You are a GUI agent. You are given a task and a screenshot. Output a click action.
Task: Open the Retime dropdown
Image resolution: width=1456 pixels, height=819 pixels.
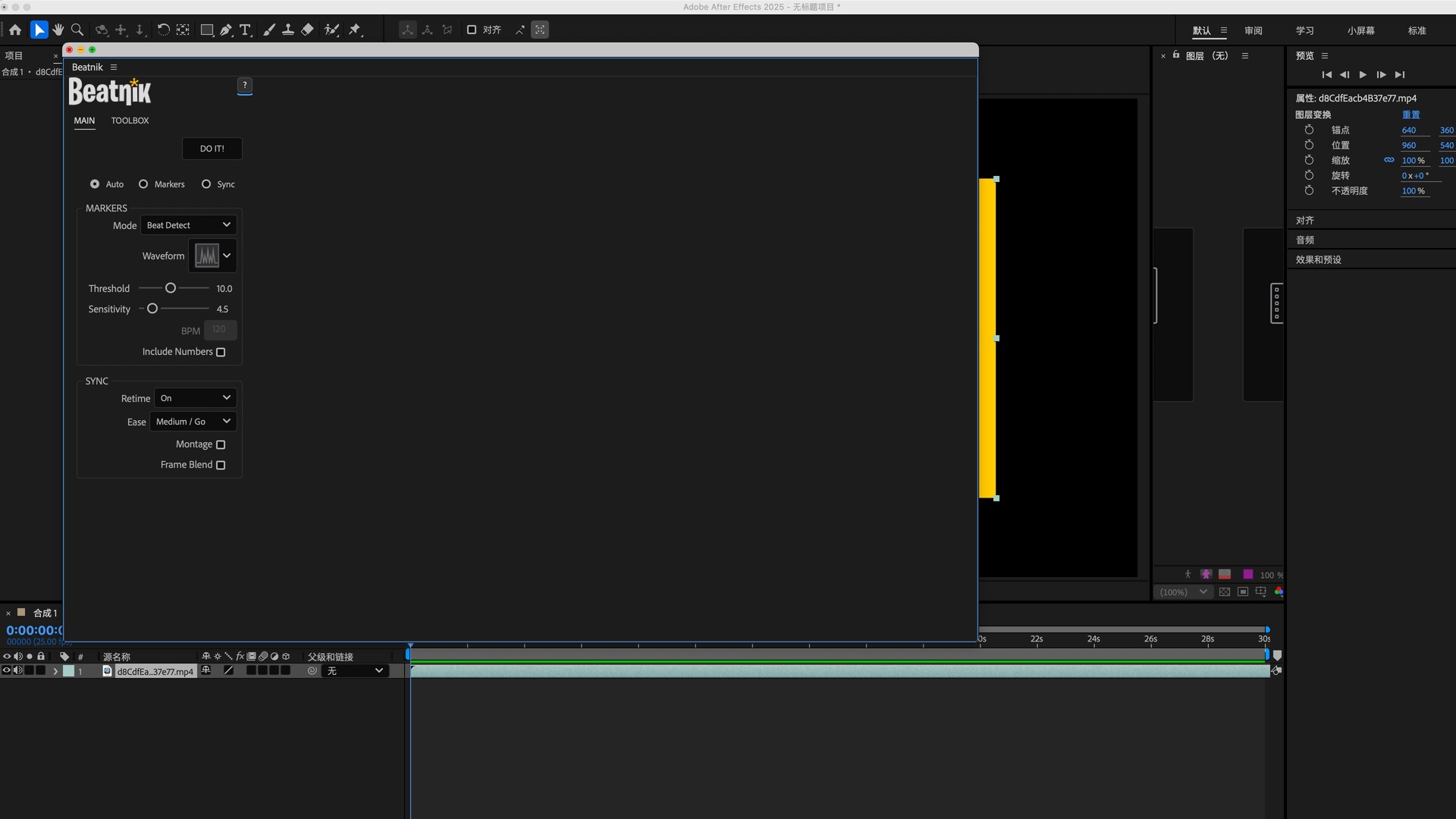[196, 398]
